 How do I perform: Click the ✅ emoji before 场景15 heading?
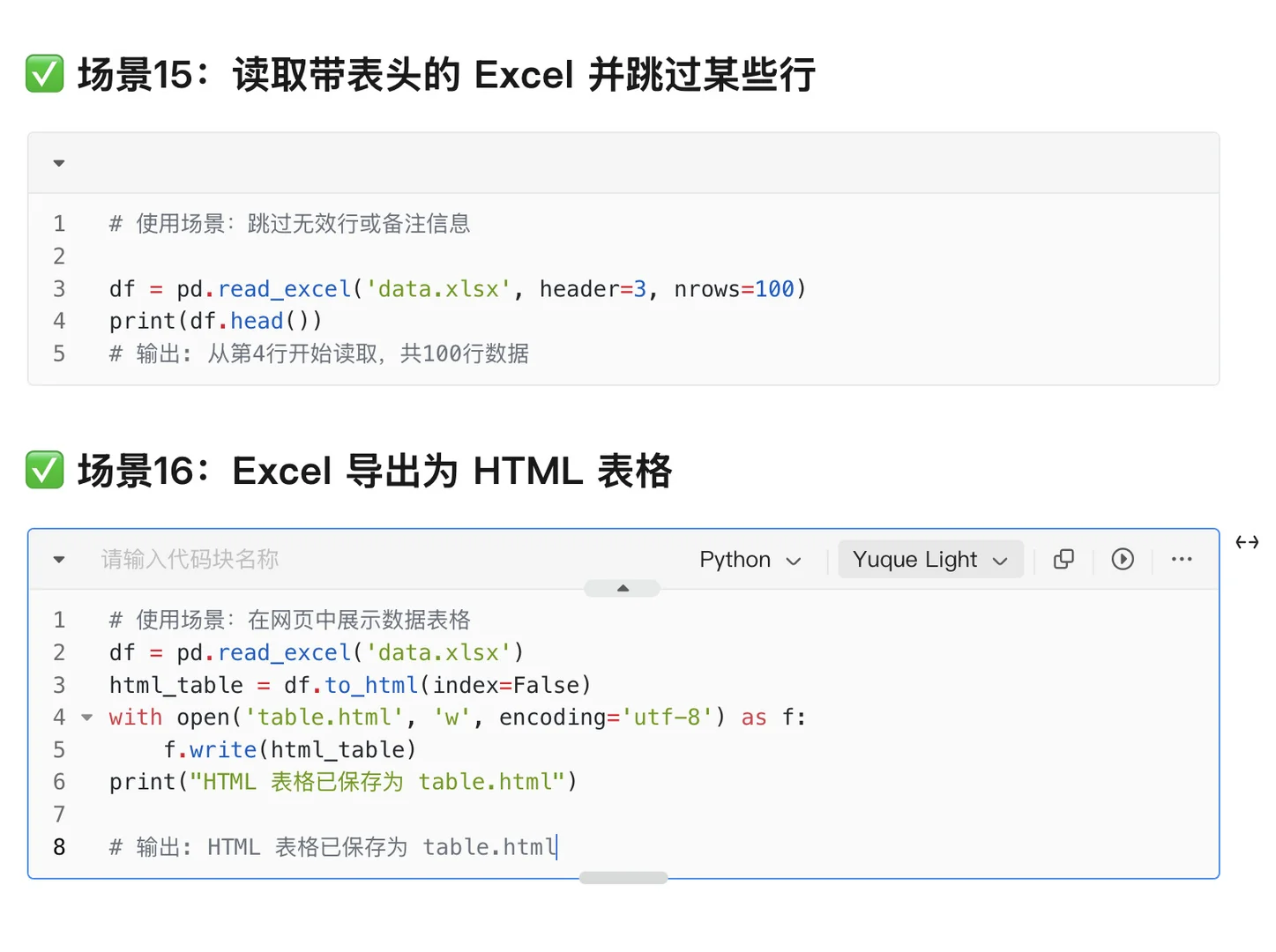44,74
